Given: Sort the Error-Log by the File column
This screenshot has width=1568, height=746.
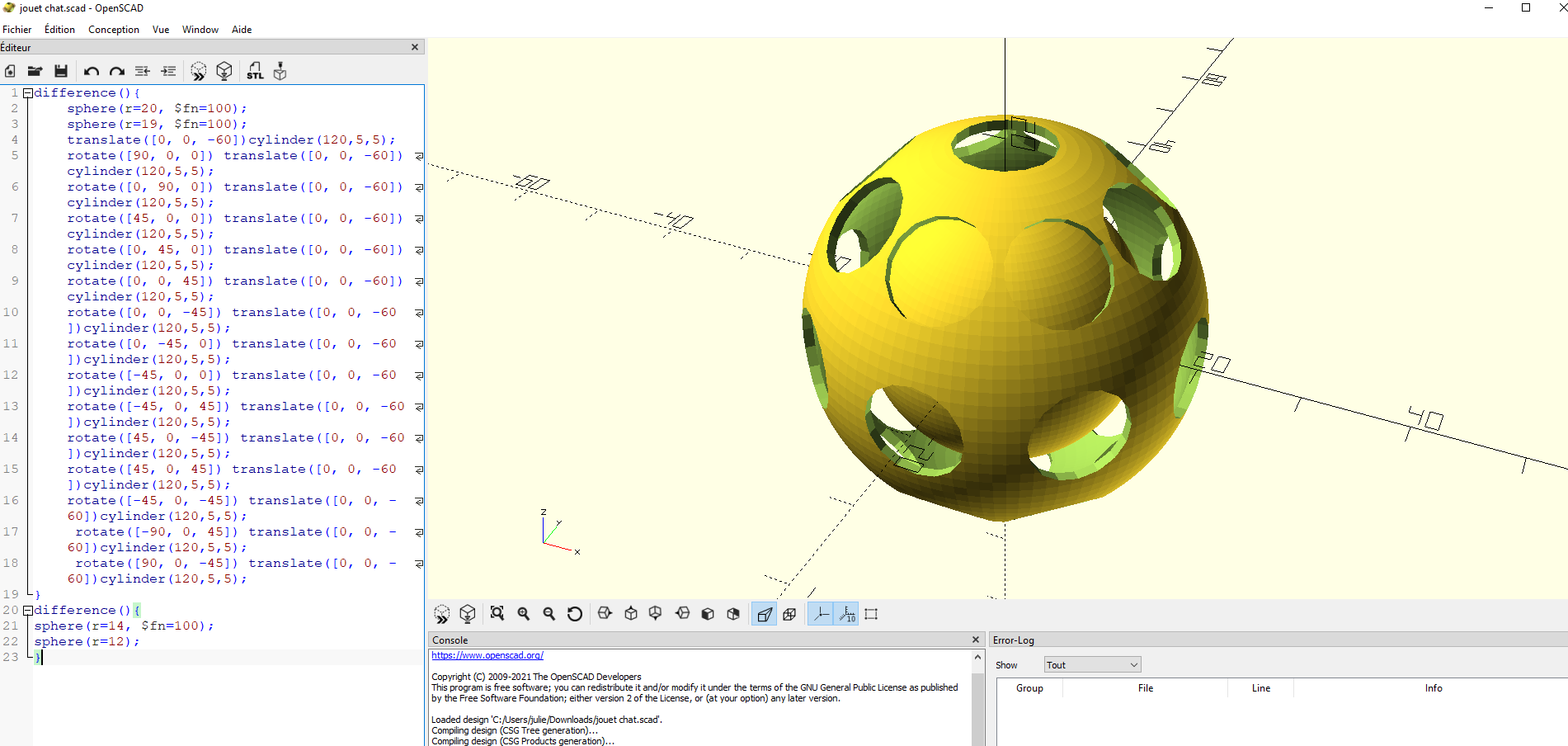Looking at the screenshot, I should [x=1146, y=688].
